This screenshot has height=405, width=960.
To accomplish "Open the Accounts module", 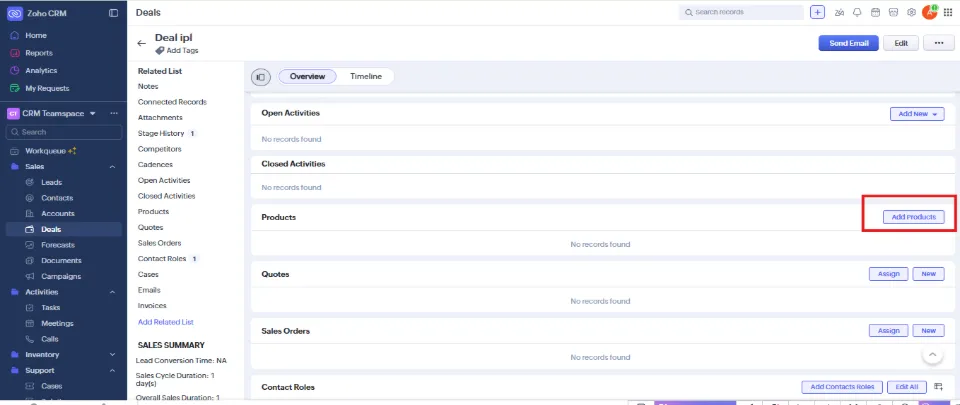I will [58, 214].
